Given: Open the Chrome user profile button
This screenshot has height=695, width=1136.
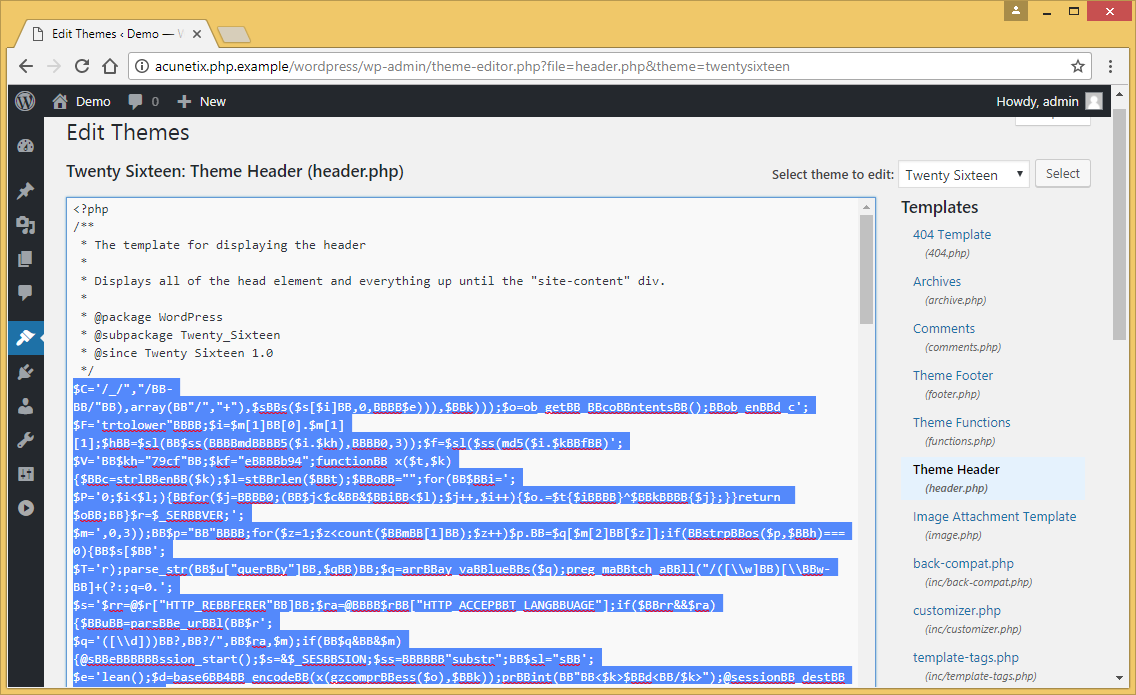Looking at the screenshot, I should [1016, 10].
